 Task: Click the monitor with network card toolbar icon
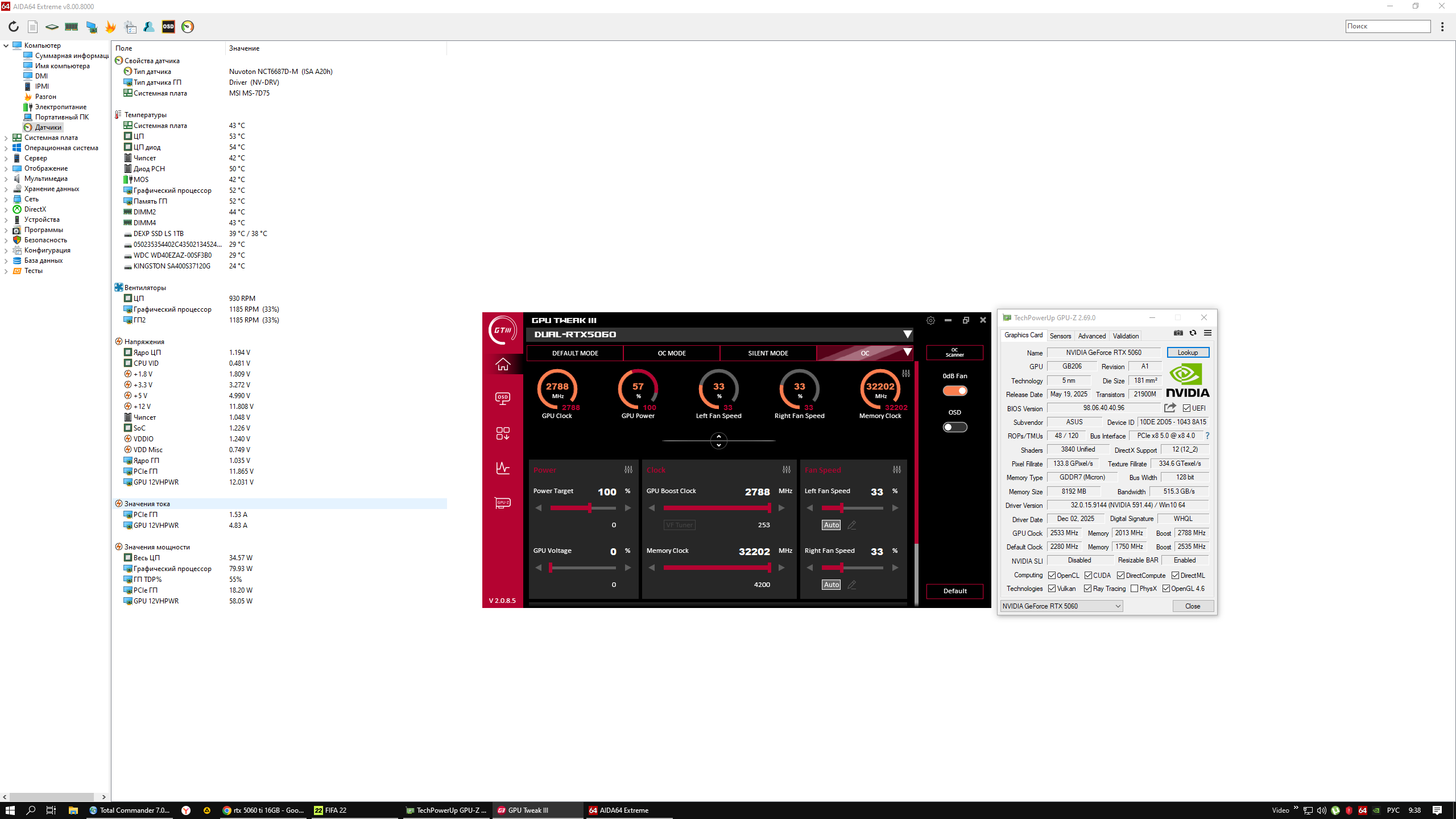[x=91, y=27]
